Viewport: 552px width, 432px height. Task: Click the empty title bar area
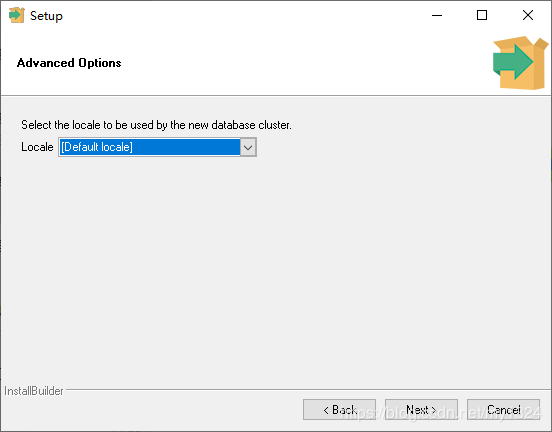246,15
